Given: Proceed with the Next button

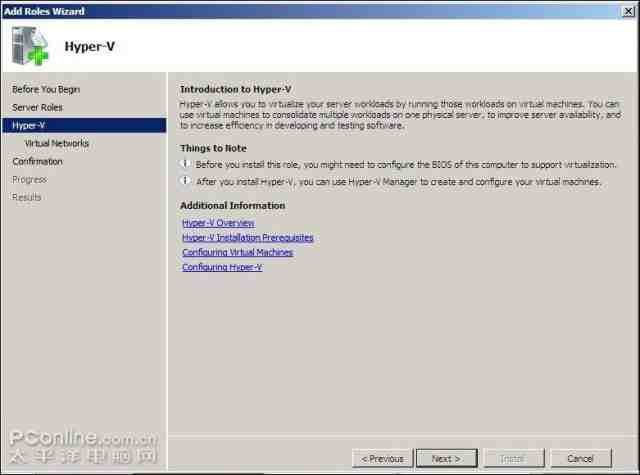Looking at the screenshot, I should pos(447,458).
